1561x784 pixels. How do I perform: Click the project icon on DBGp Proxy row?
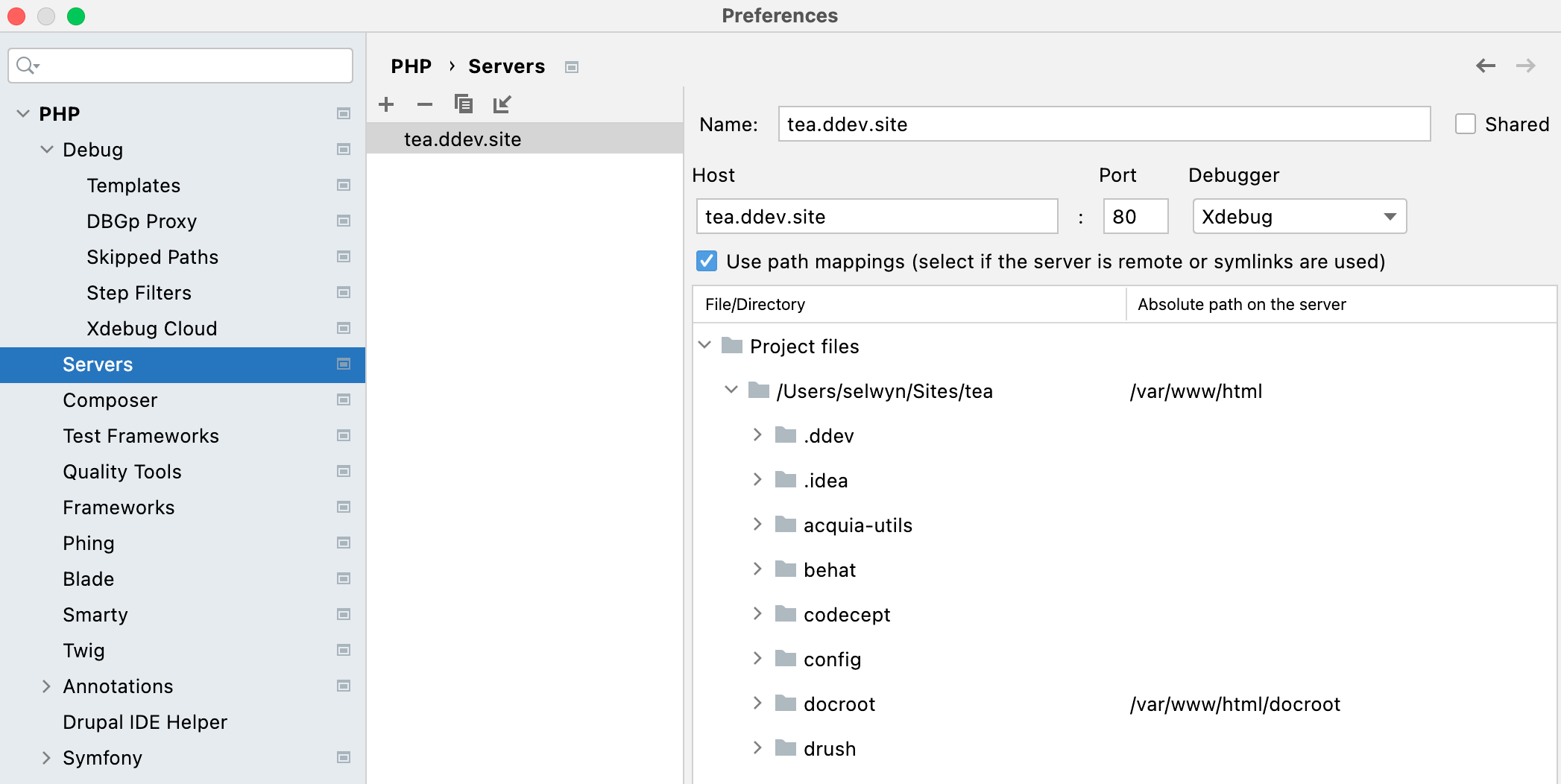(x=344, y=221)
